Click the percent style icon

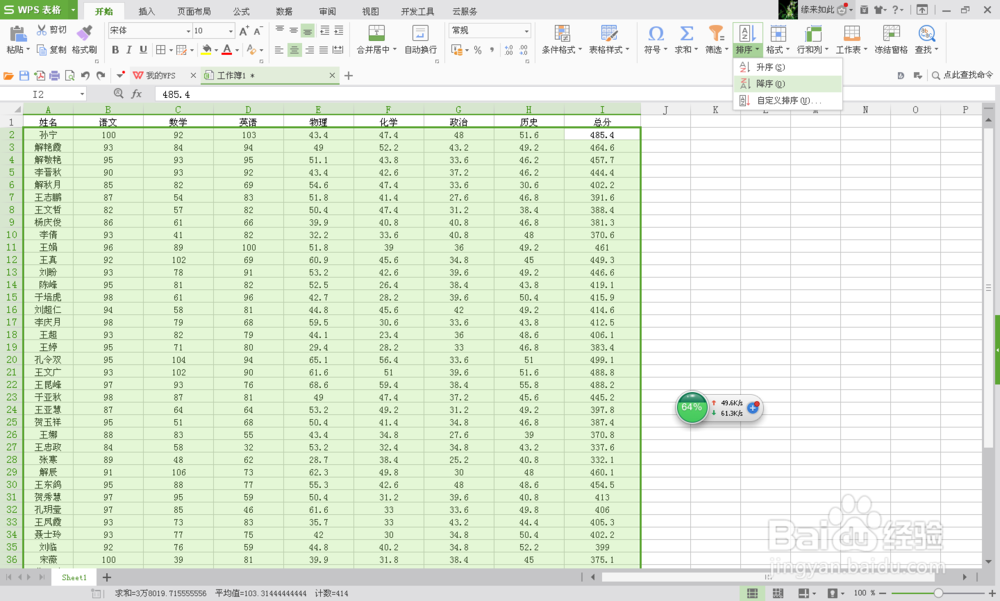point(478,50)
